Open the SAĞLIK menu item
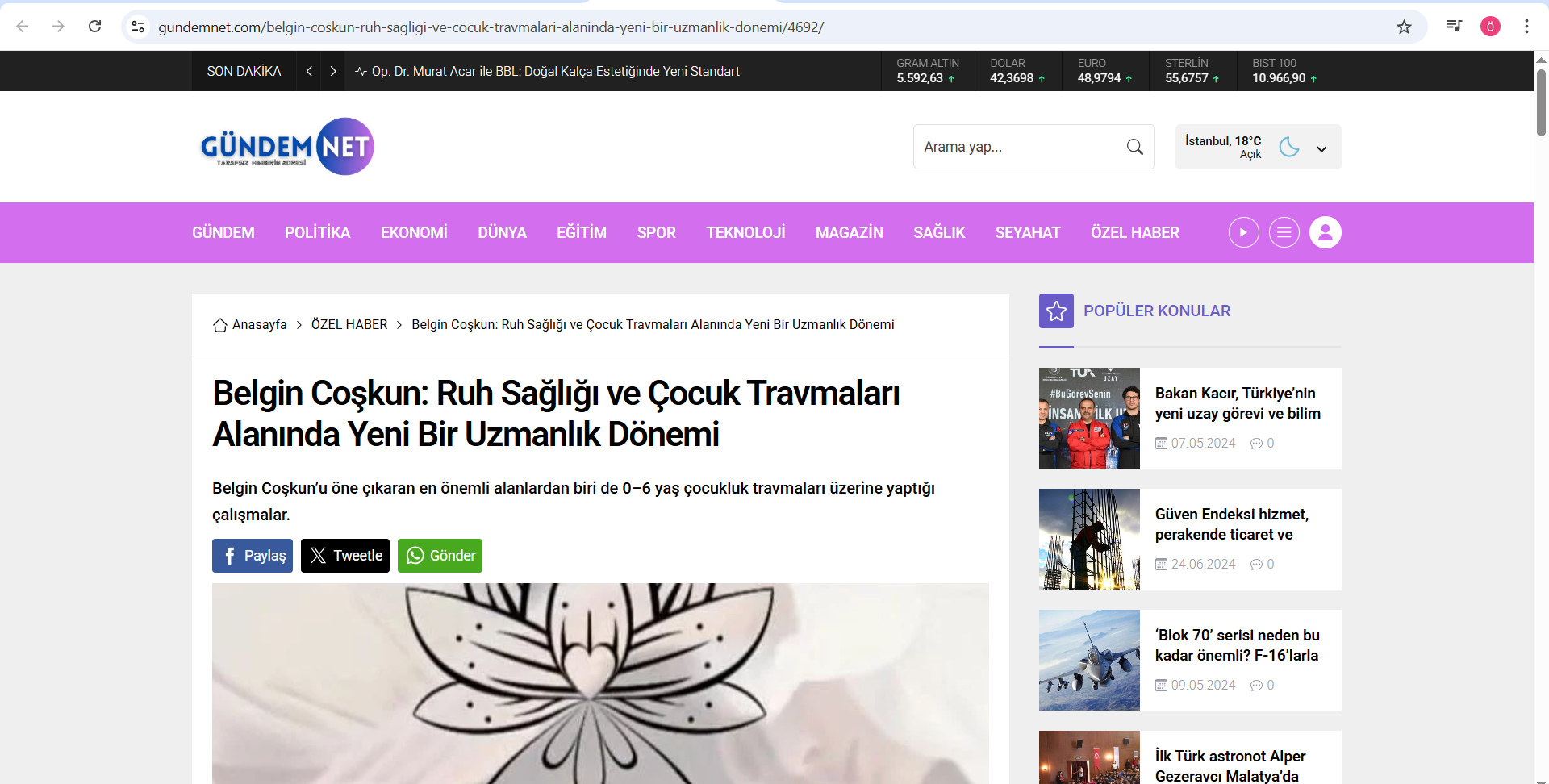 (939, 232)
